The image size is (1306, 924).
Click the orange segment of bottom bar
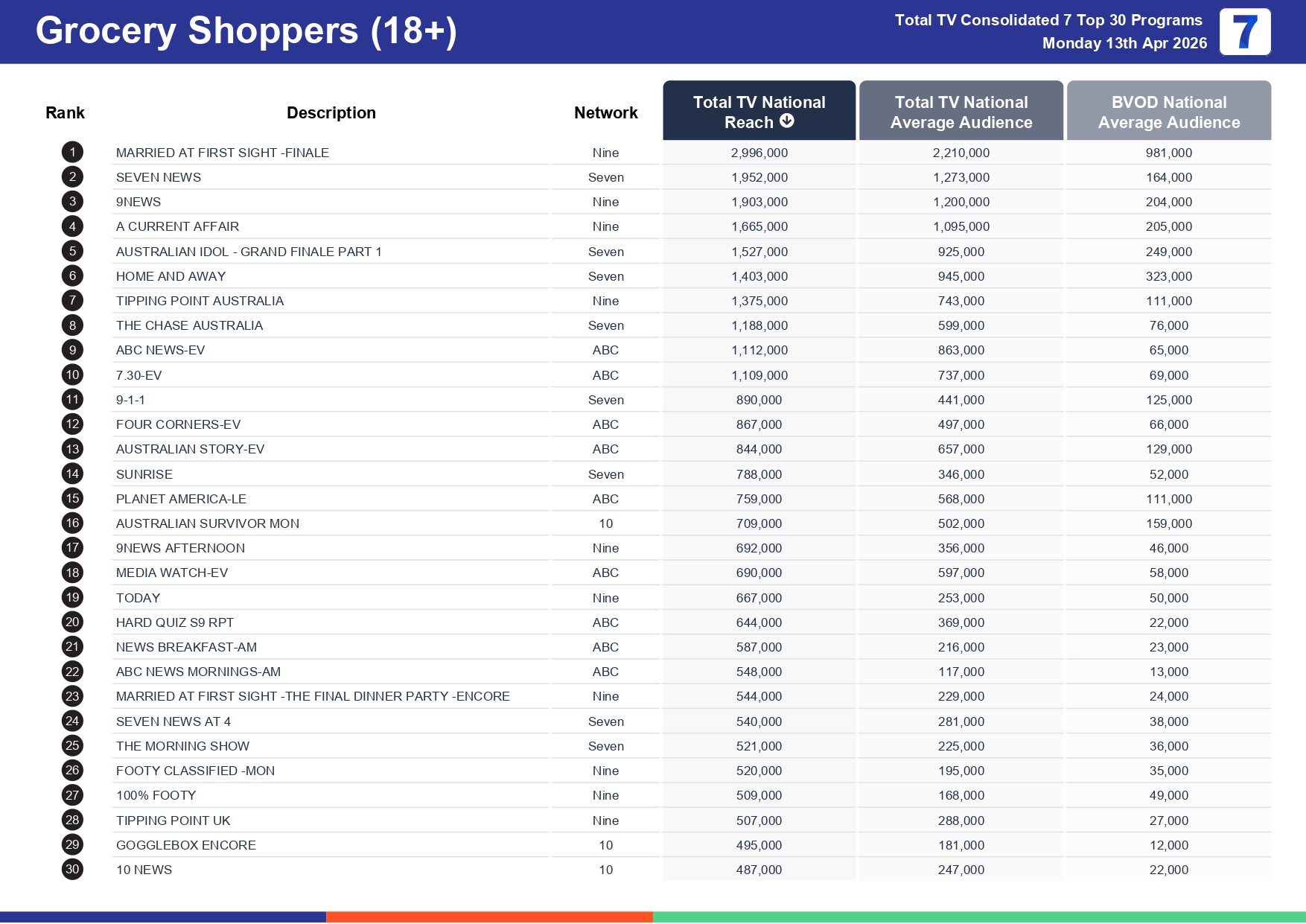(x=489, y=917)
